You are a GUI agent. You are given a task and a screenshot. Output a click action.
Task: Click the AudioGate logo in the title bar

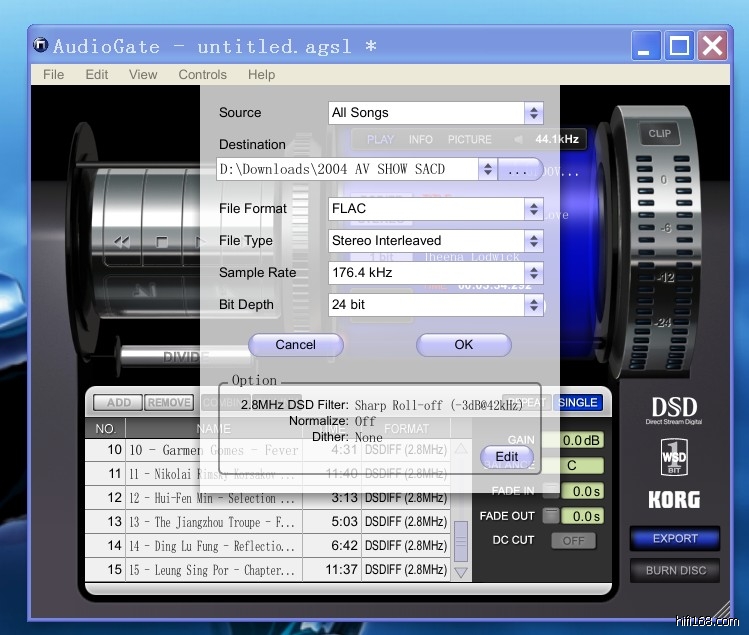[41, 46]
